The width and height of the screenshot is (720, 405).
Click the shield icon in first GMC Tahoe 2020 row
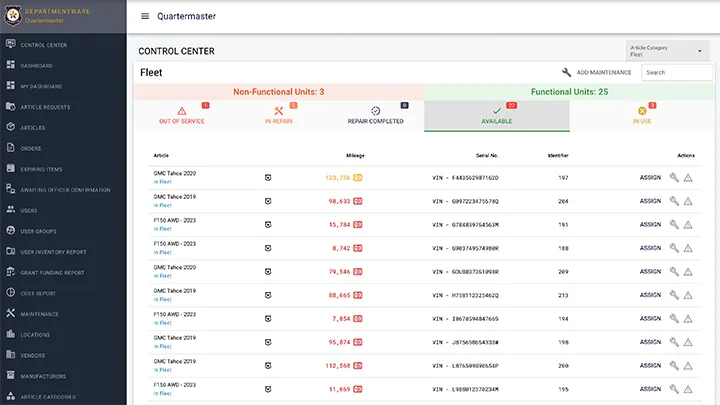click(x=268, y=177)
